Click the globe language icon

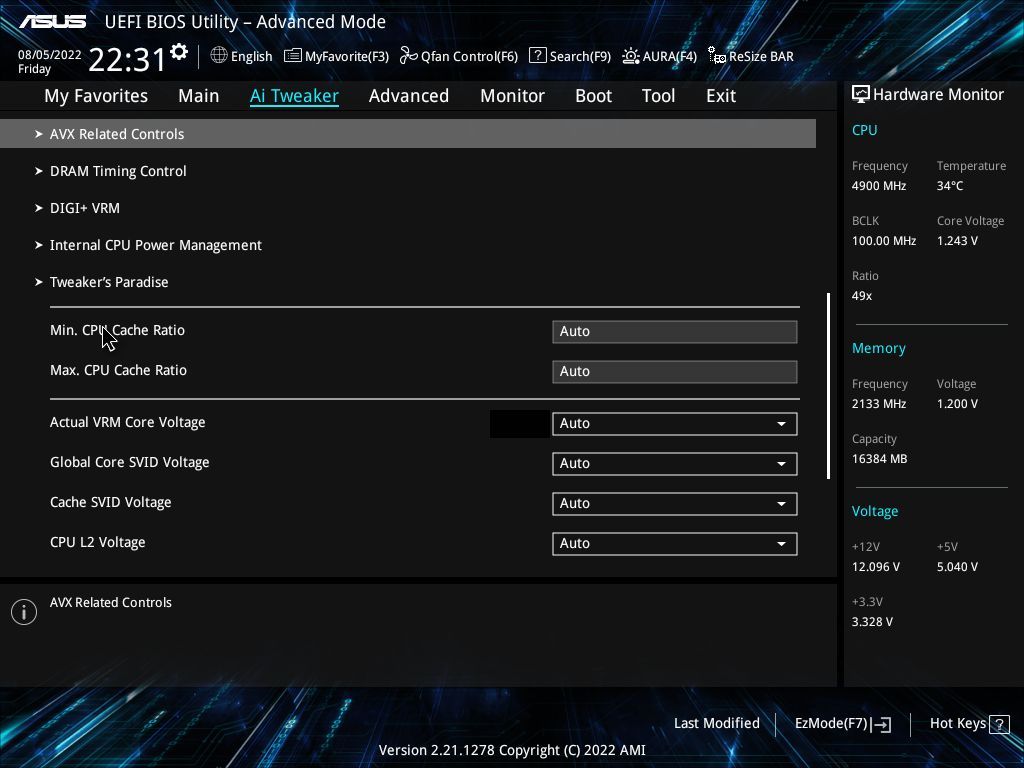pos(219,56)
